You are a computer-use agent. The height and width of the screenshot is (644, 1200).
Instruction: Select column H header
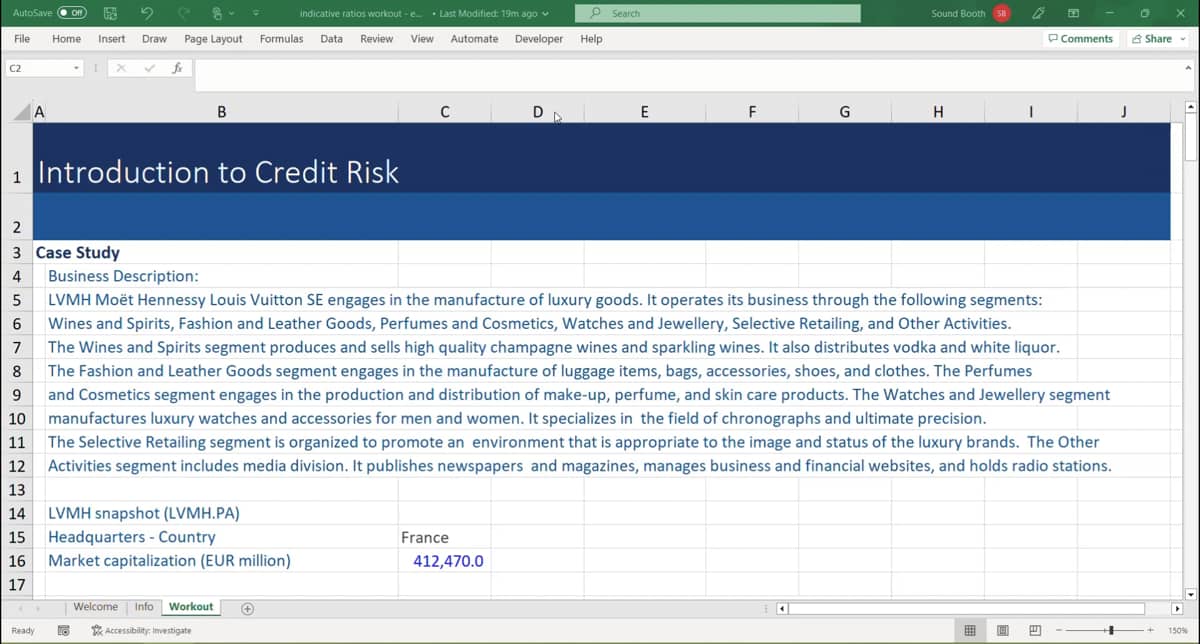coord(937,112)
